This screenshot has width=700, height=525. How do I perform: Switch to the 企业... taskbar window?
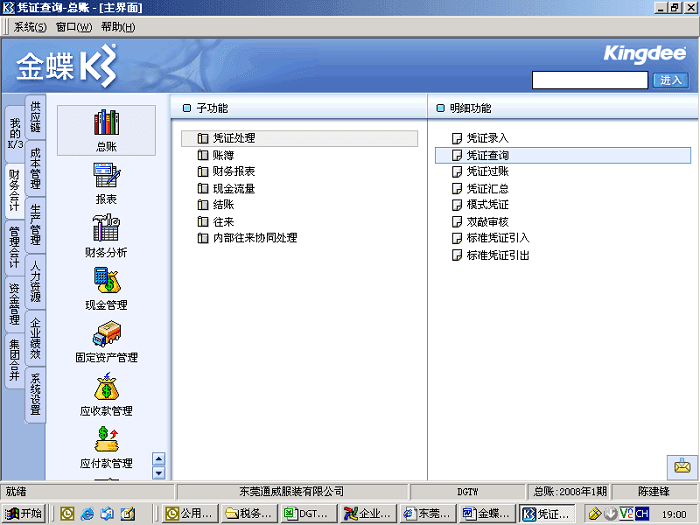368,514
